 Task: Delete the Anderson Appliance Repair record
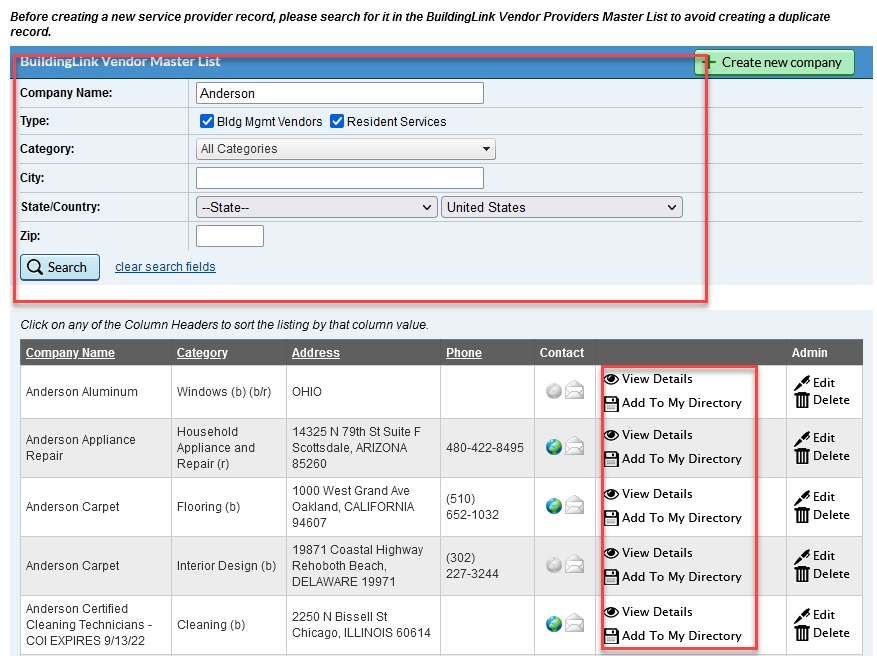pos(822,456)
